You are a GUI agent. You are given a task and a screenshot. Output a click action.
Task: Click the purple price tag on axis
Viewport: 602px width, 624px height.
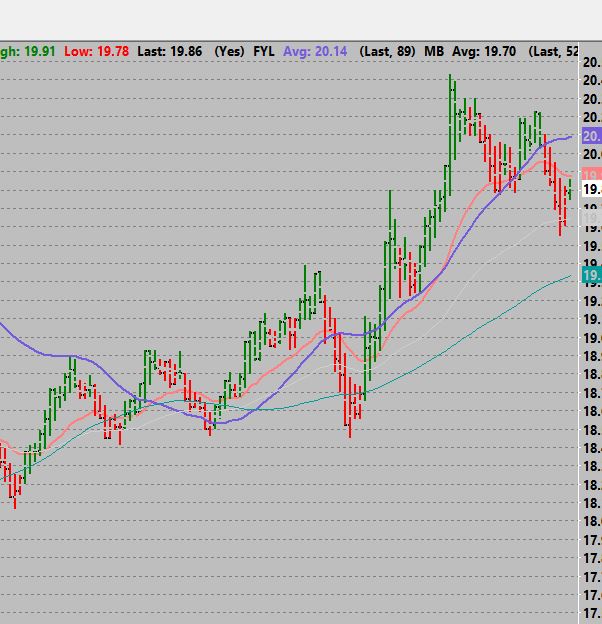[x=592, y=136]
